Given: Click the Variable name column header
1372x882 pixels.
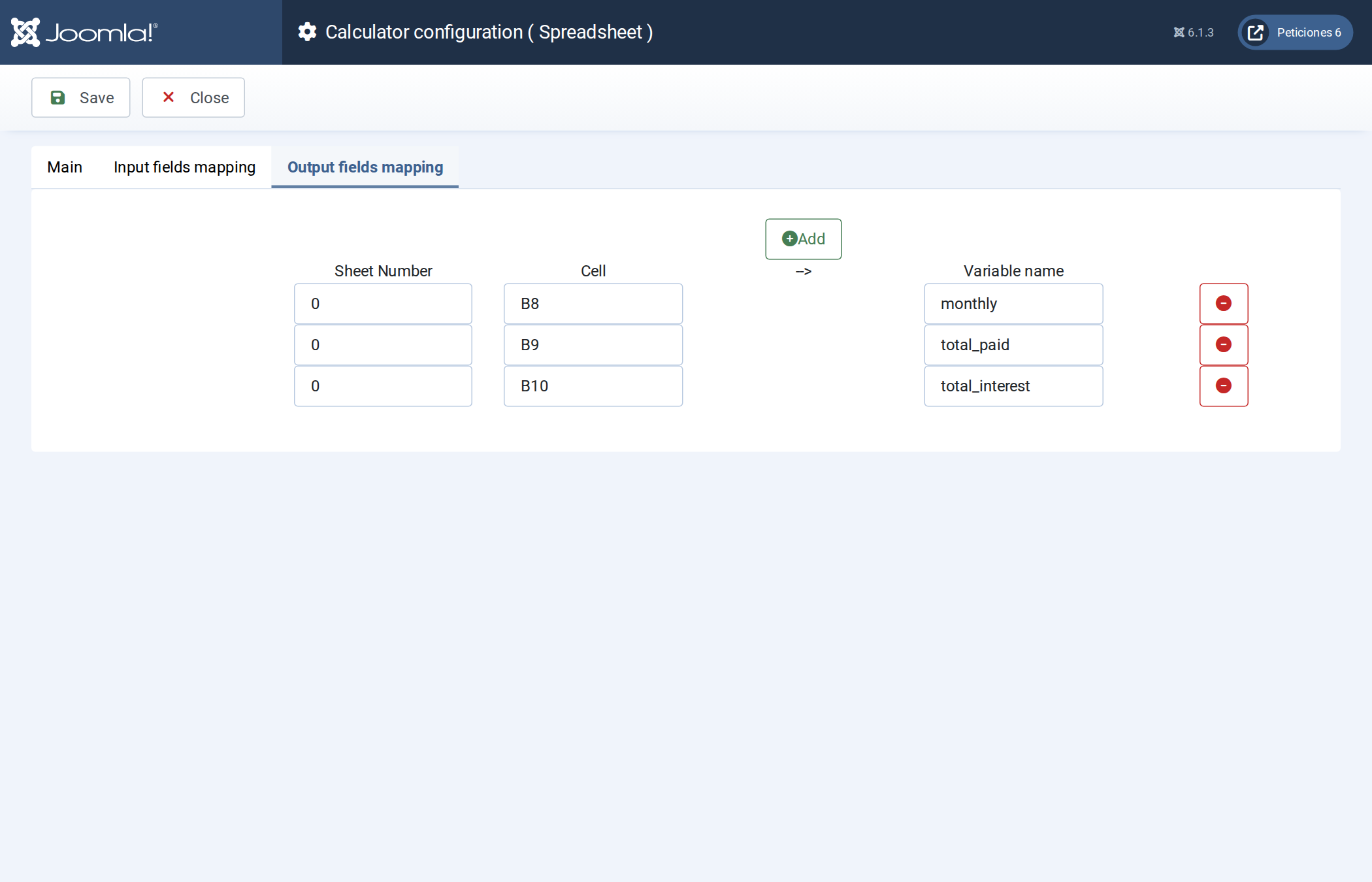Looking at the screenshot, I should (1013, 271).
